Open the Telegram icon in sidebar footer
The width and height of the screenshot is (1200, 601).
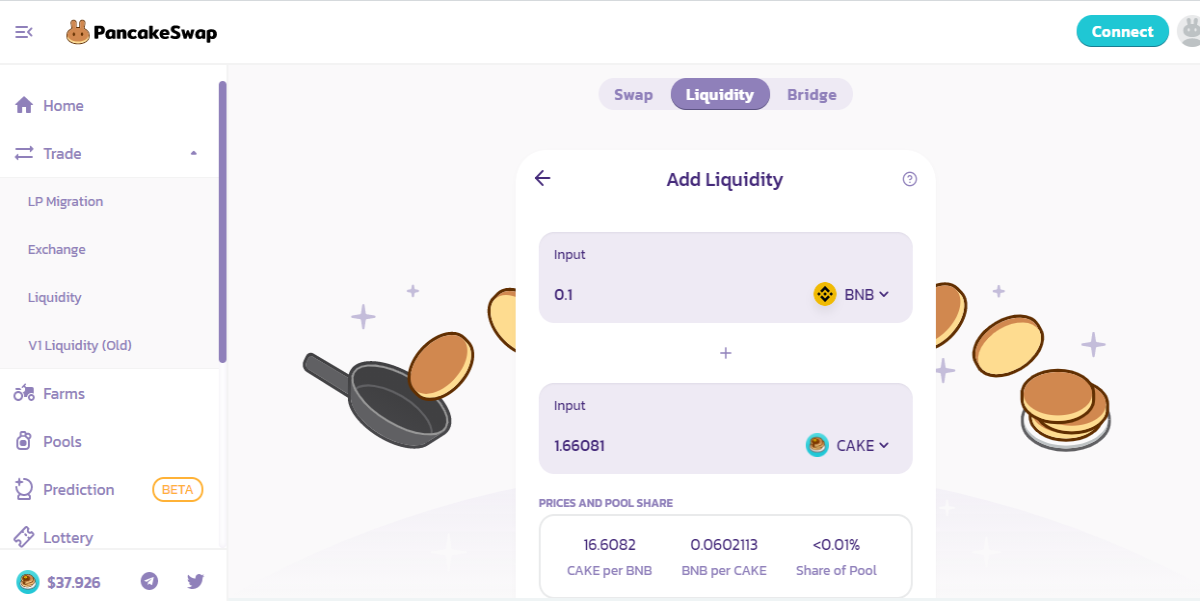[x=149, y=580]
